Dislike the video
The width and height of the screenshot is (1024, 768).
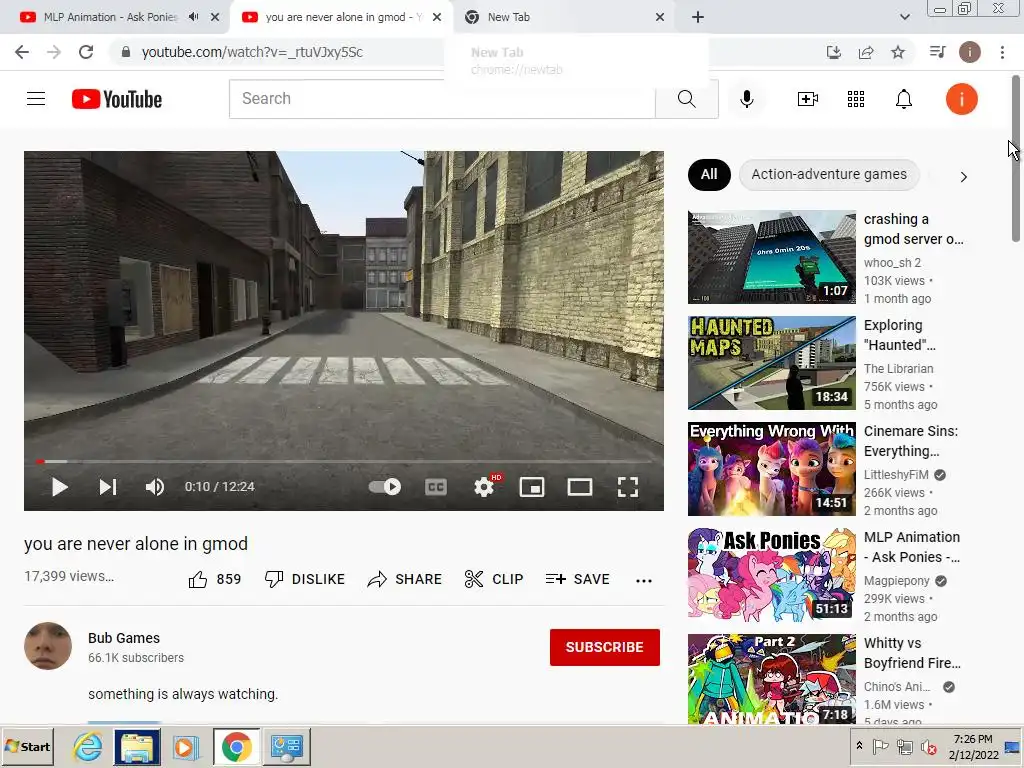[x=305, y=579]
